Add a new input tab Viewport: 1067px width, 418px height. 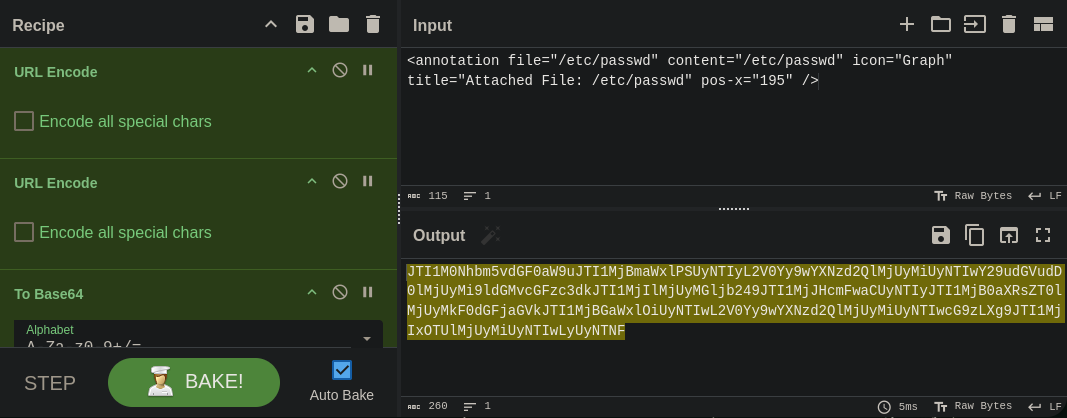point(907,25)
